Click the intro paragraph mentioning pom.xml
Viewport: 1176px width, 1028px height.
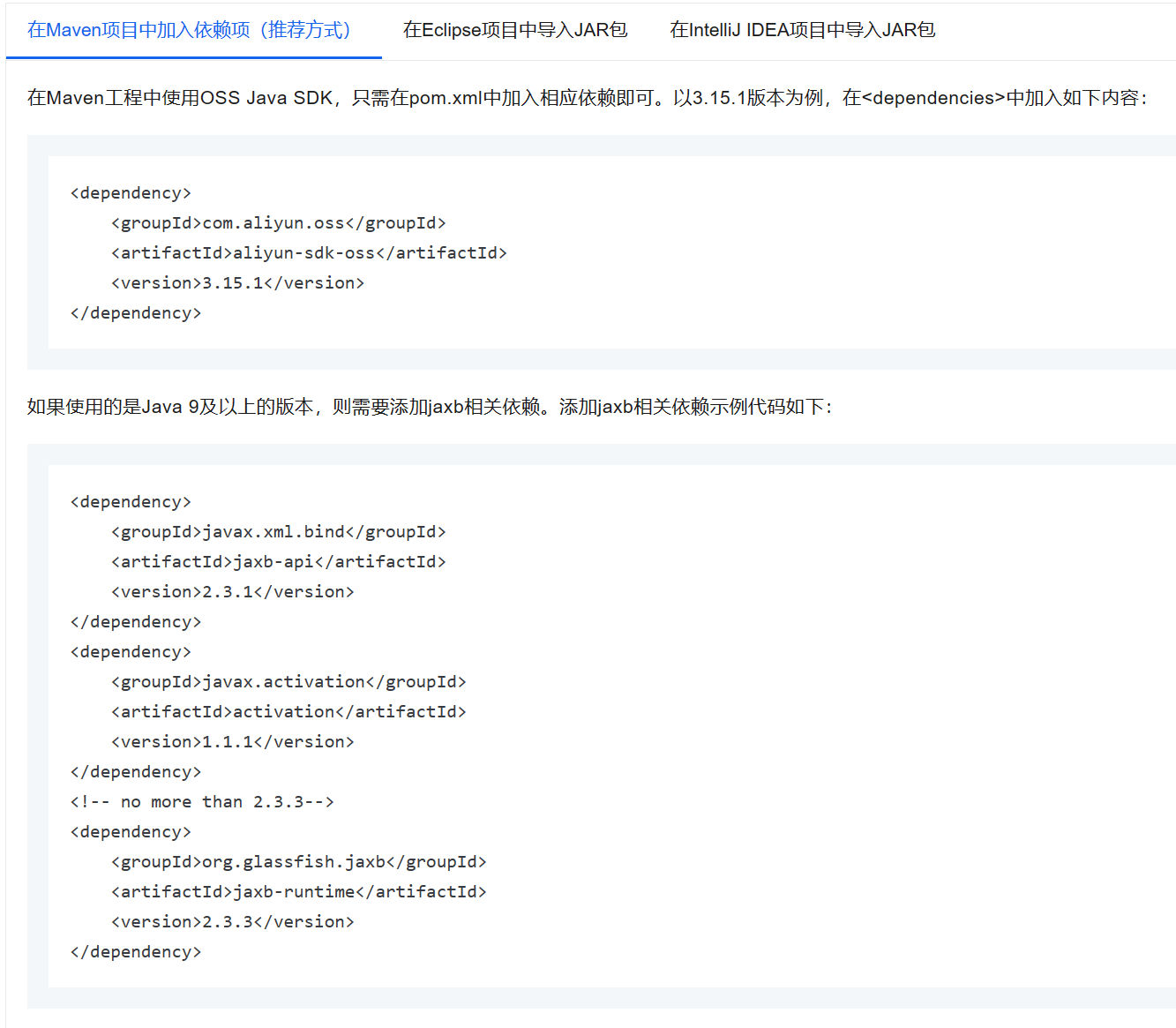587,98
